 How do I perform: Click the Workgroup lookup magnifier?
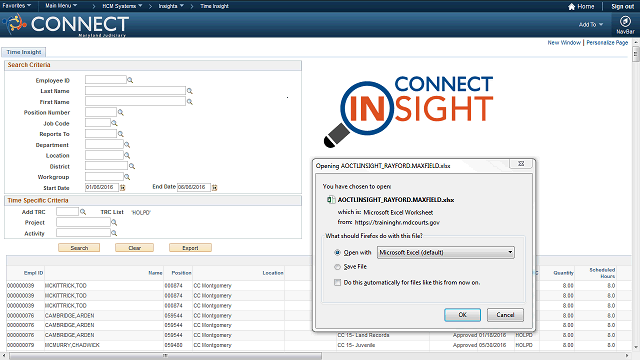point(127,177)
